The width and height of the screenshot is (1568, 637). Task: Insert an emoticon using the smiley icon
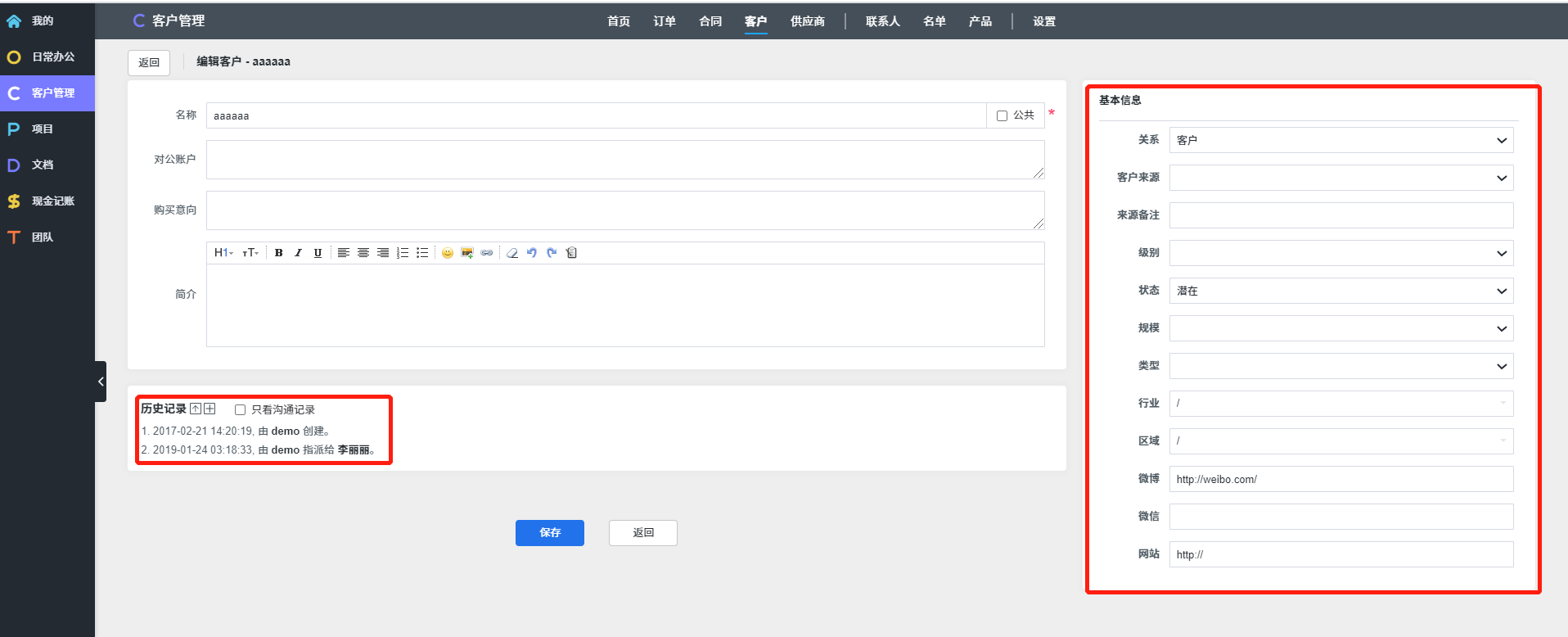pos(448,253)
